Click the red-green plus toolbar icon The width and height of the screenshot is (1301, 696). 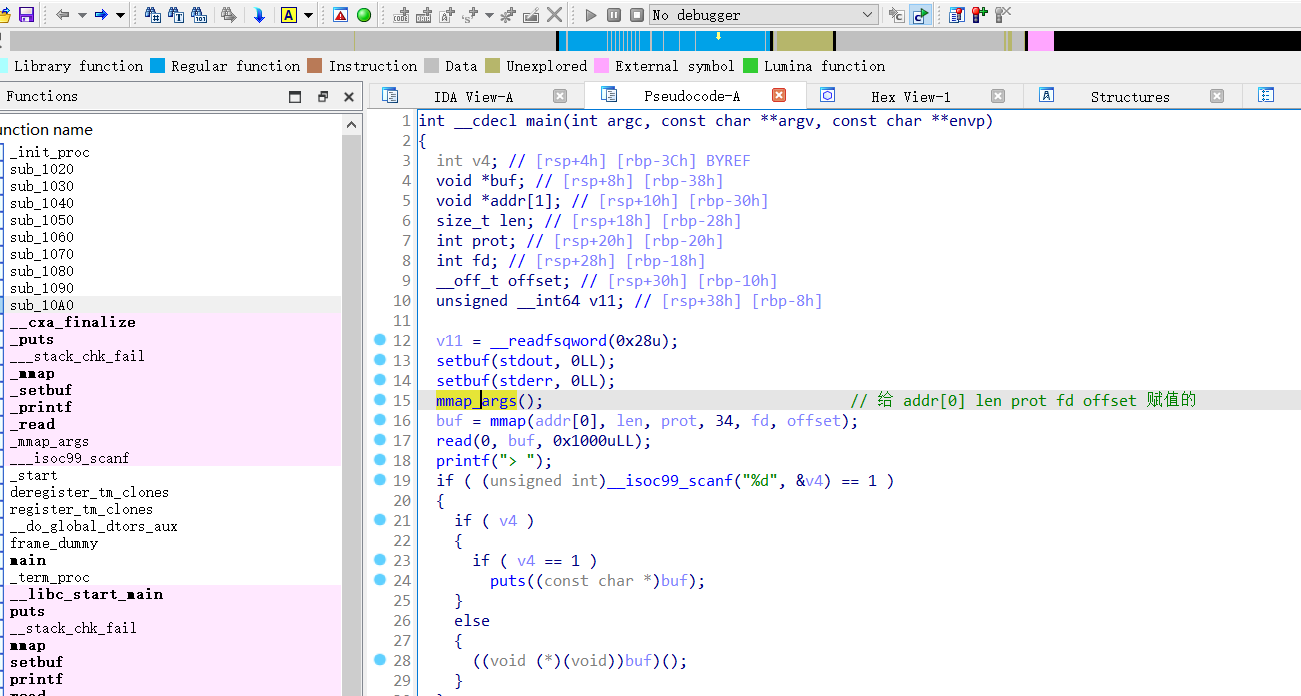(980, 15)
